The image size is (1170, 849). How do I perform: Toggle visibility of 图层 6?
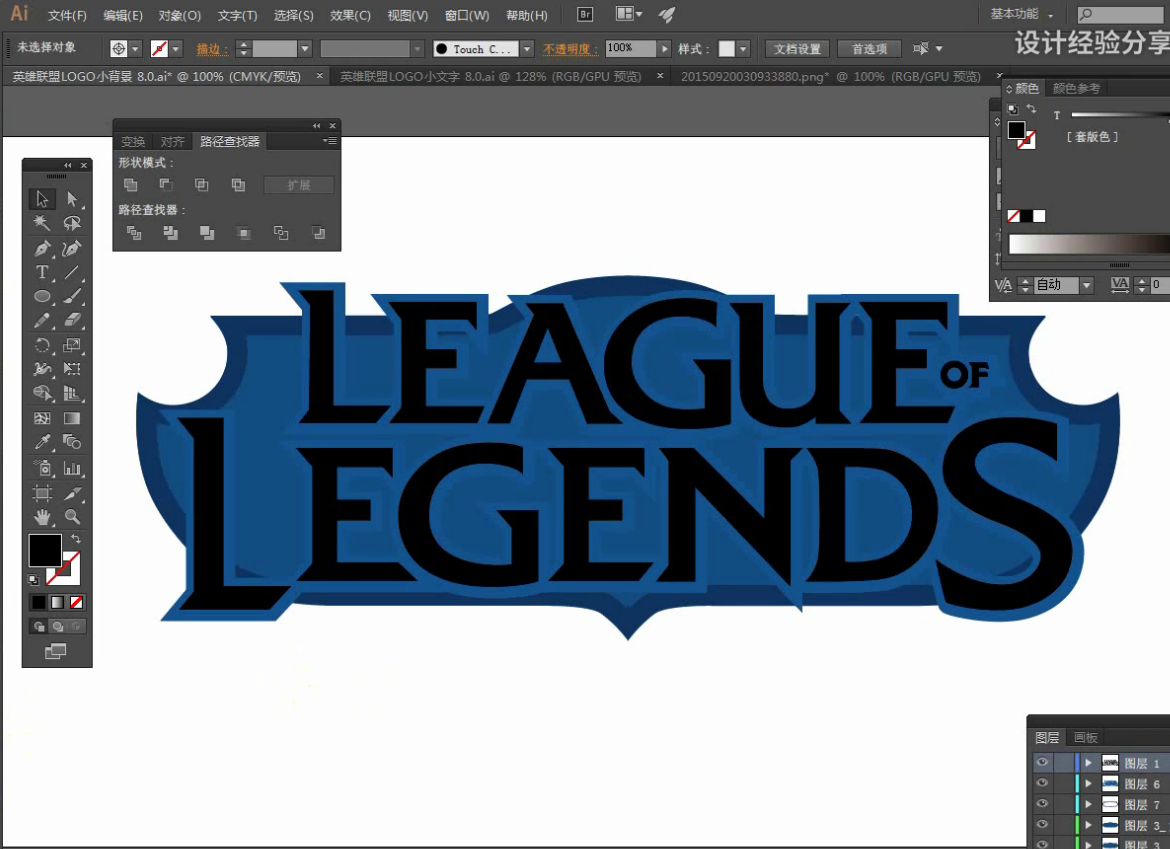[1042, 783]
